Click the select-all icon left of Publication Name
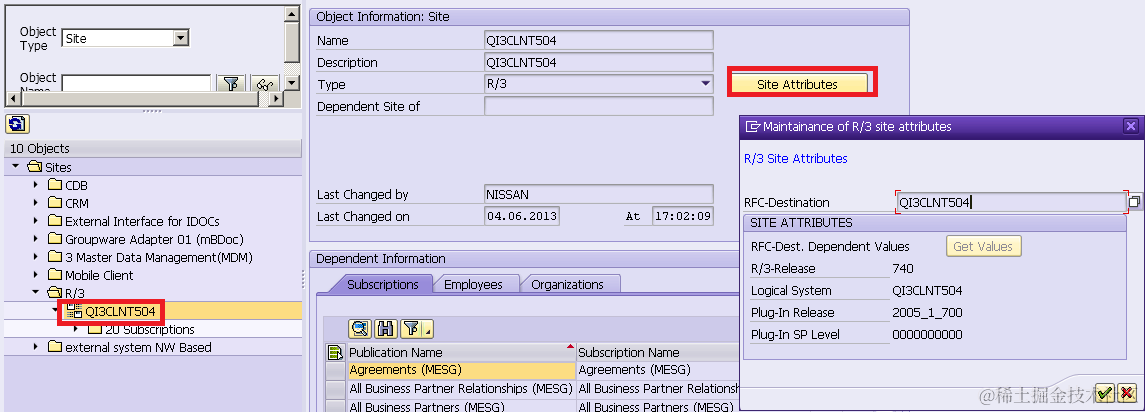Image resolution: width=1145 pixels, height=412 pixels. [335, 353]
